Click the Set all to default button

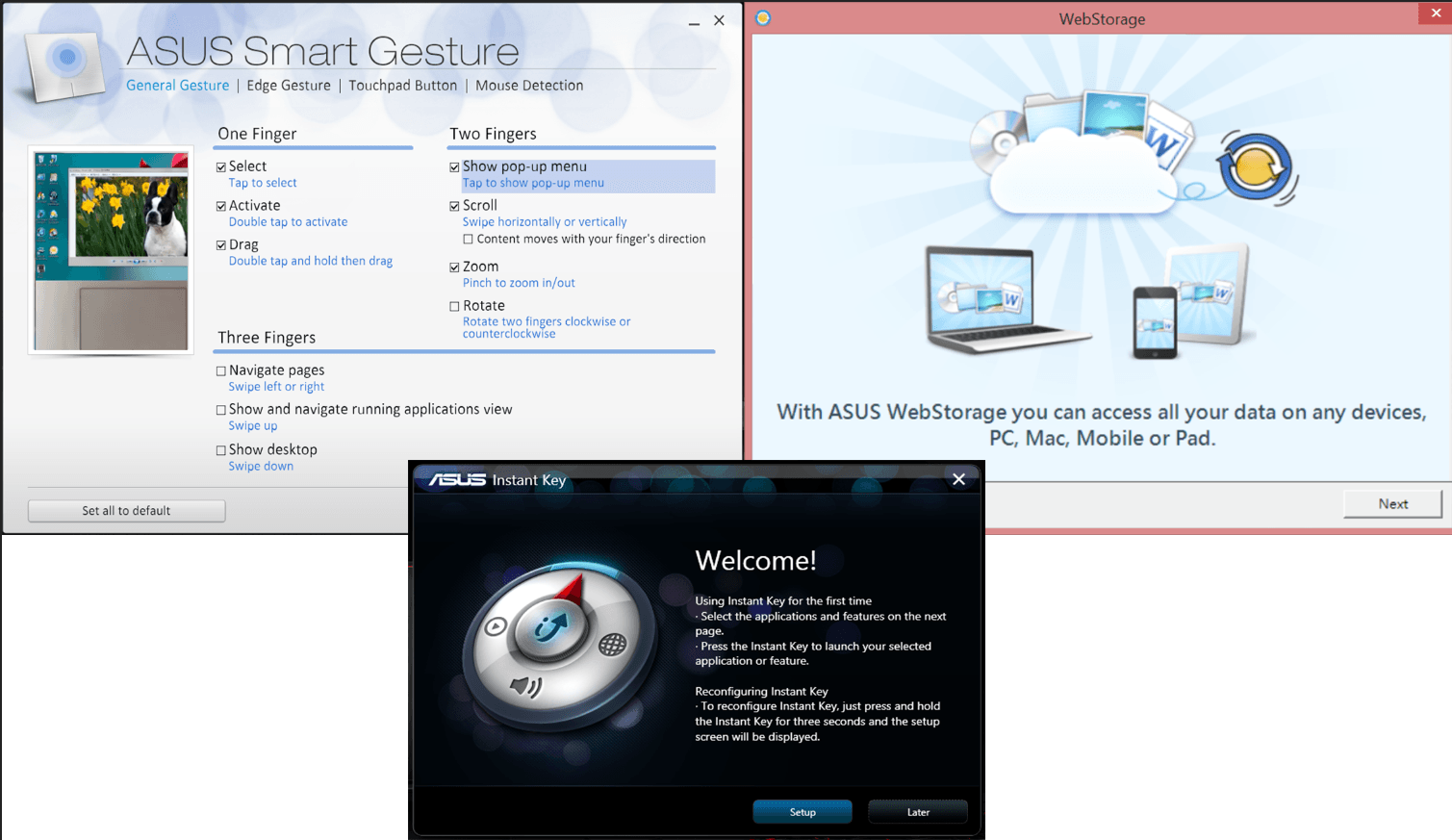tap(127, 511)
